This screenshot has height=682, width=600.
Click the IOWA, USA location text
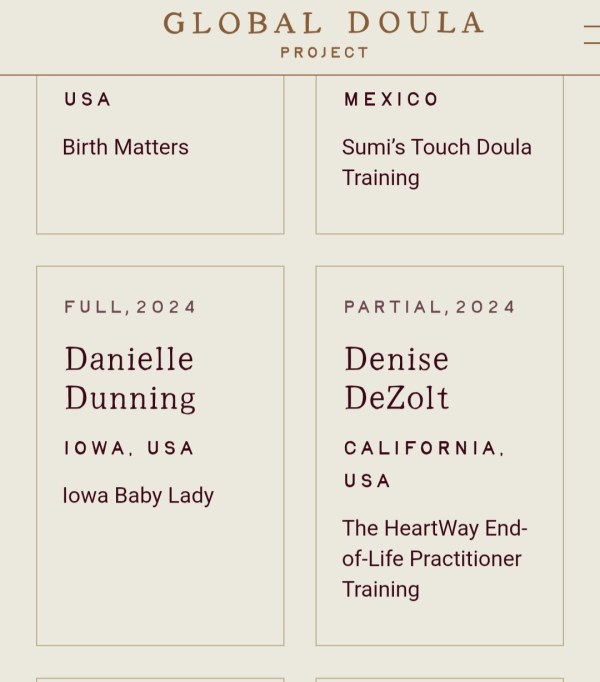(x=129, y=448)
